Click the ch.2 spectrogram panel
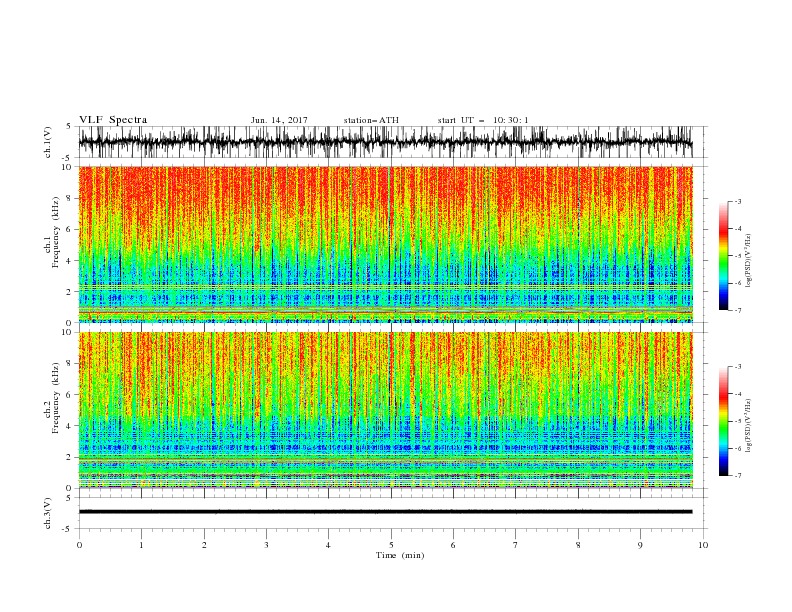 click(x=386, y=410)
